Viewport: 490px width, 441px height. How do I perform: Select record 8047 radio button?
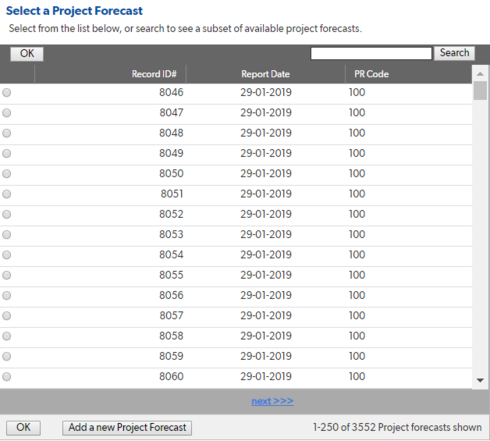point(7,113)
